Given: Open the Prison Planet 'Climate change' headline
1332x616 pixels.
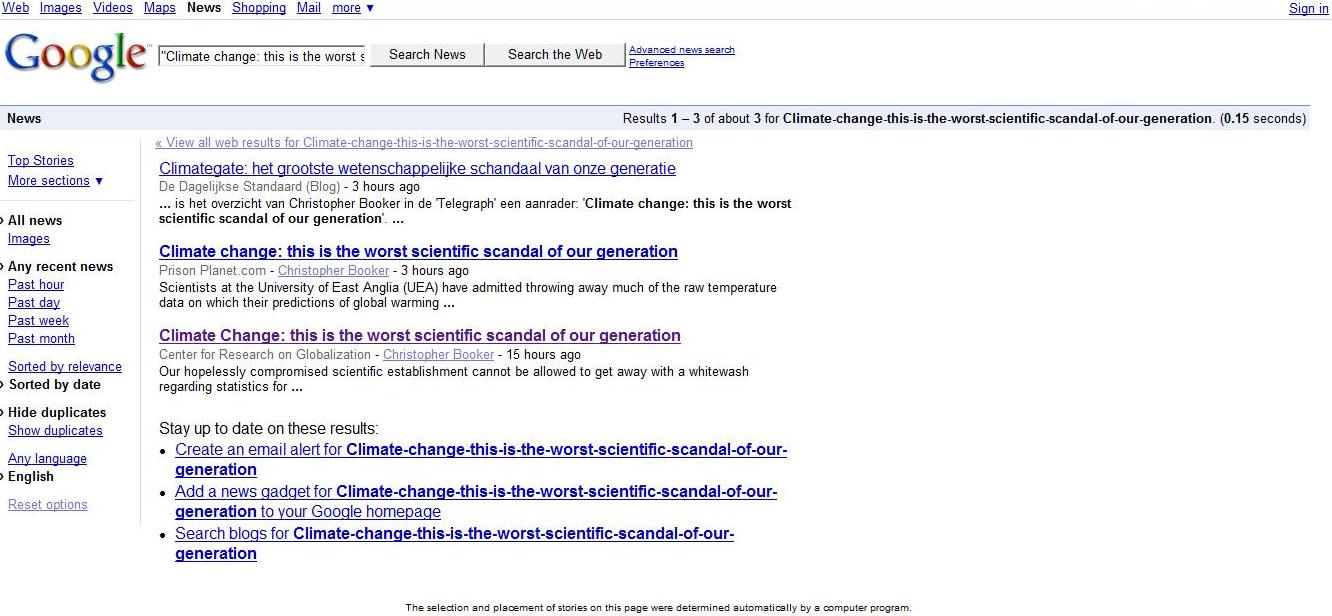Looking at the screenshot, I should coord(418,252).
